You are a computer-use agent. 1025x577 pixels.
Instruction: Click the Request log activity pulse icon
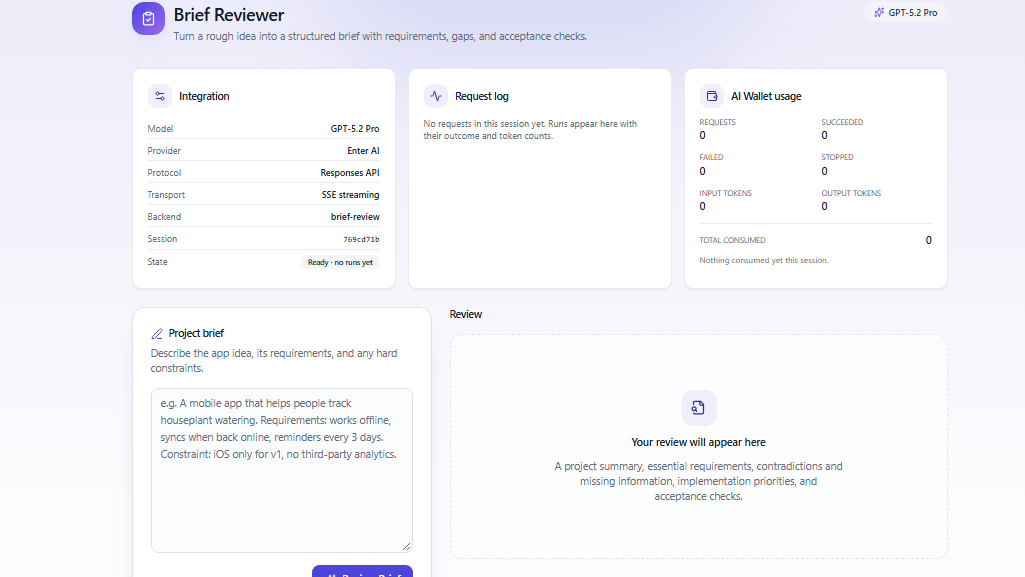(436, 96)
